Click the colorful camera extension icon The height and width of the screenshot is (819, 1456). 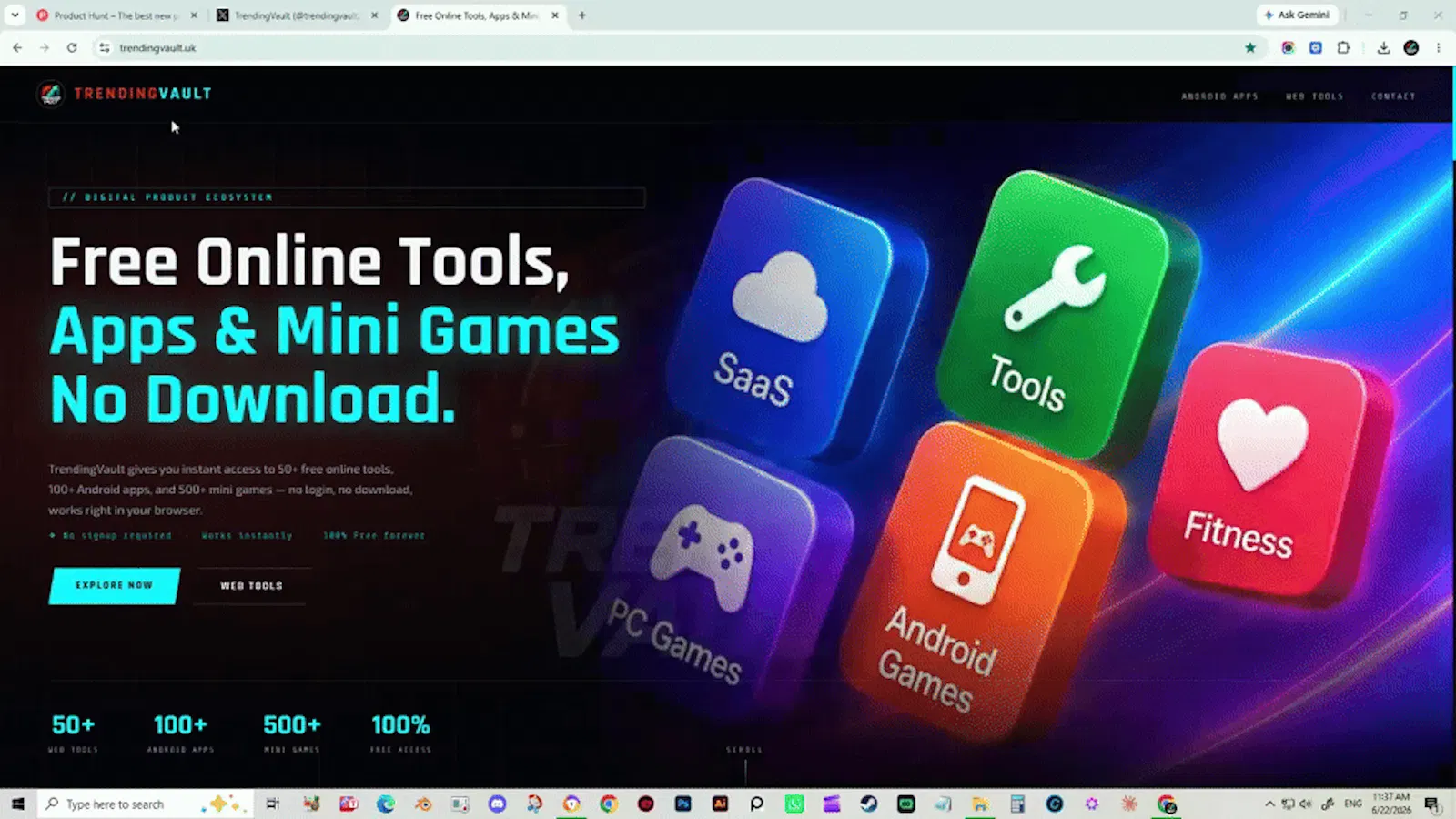point(1288,47)
